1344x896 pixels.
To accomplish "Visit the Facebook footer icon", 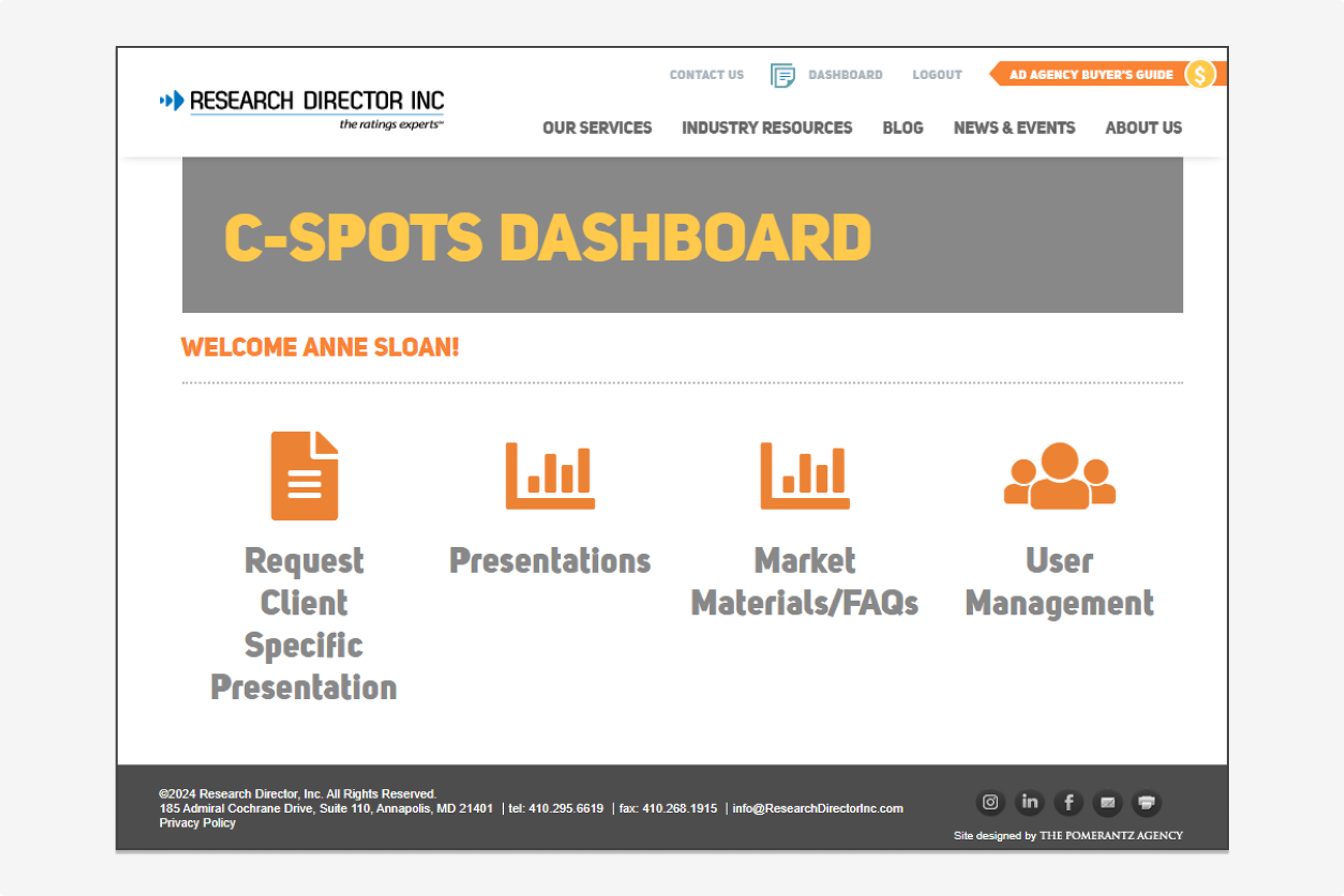I will click(1069, 802).
